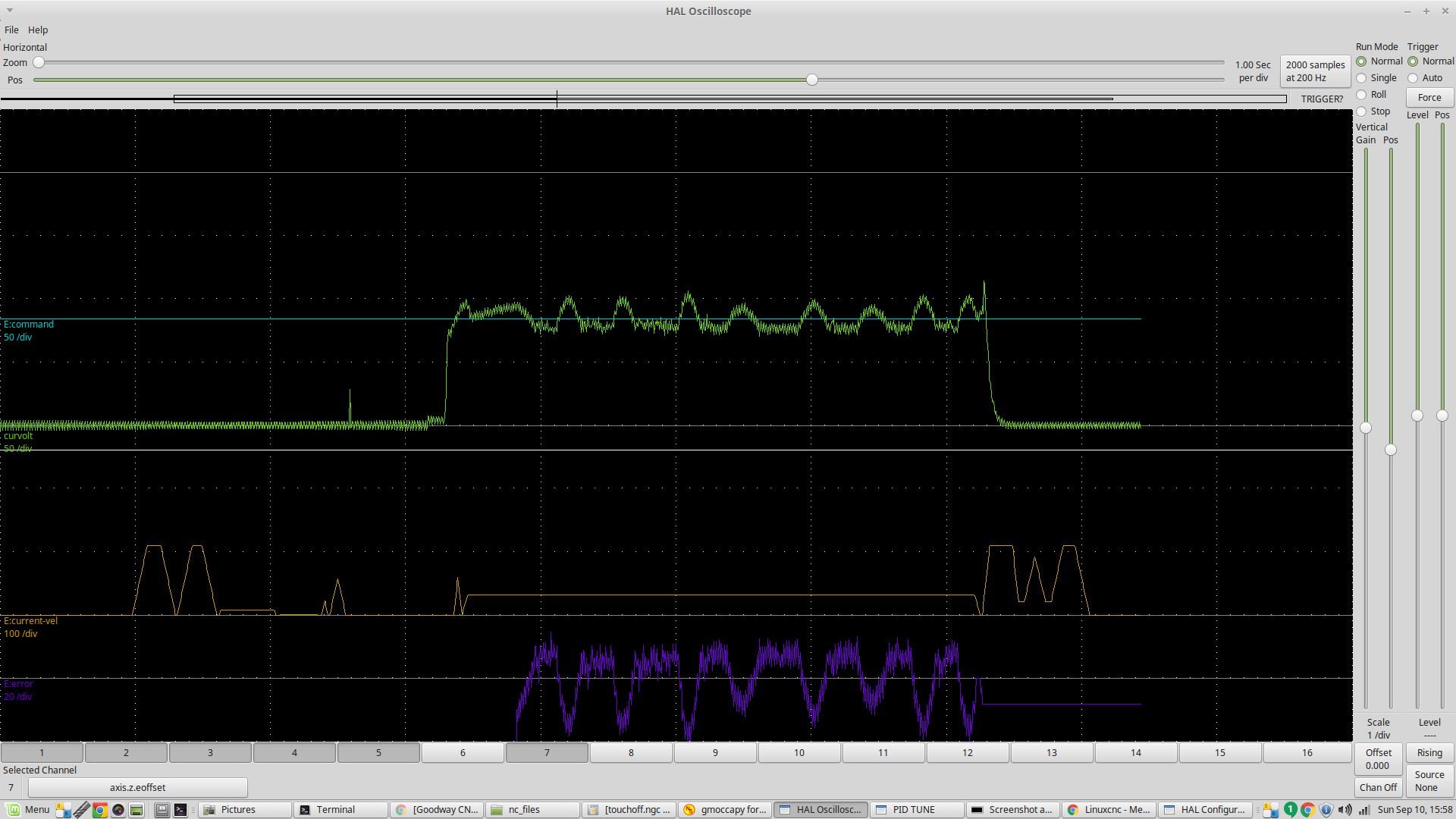
Task: Open the terminal quick launcher icon
Action: (180, 810)
